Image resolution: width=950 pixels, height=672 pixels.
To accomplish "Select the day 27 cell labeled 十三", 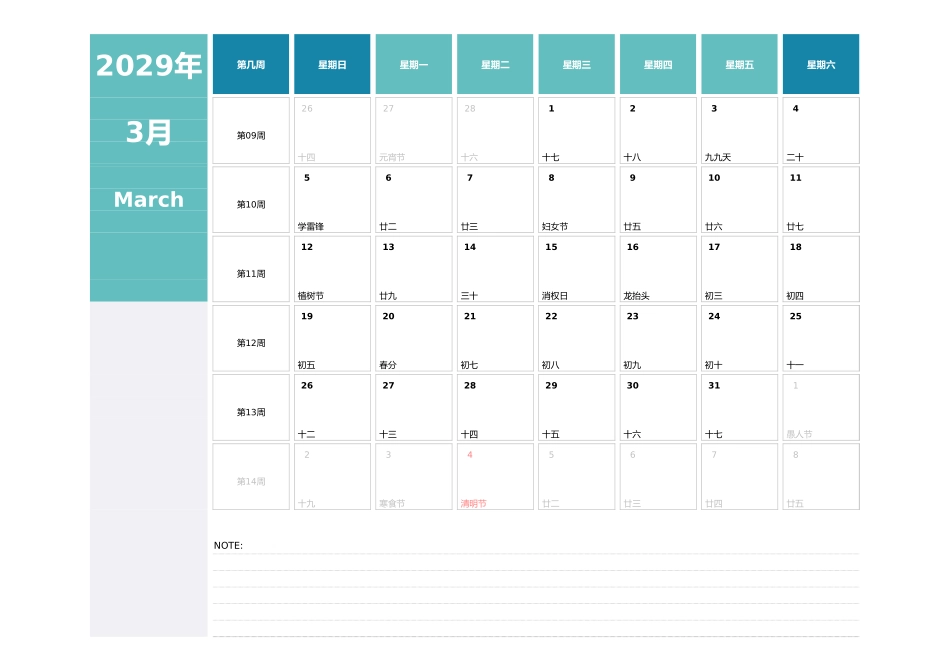I will coord(414,408).
